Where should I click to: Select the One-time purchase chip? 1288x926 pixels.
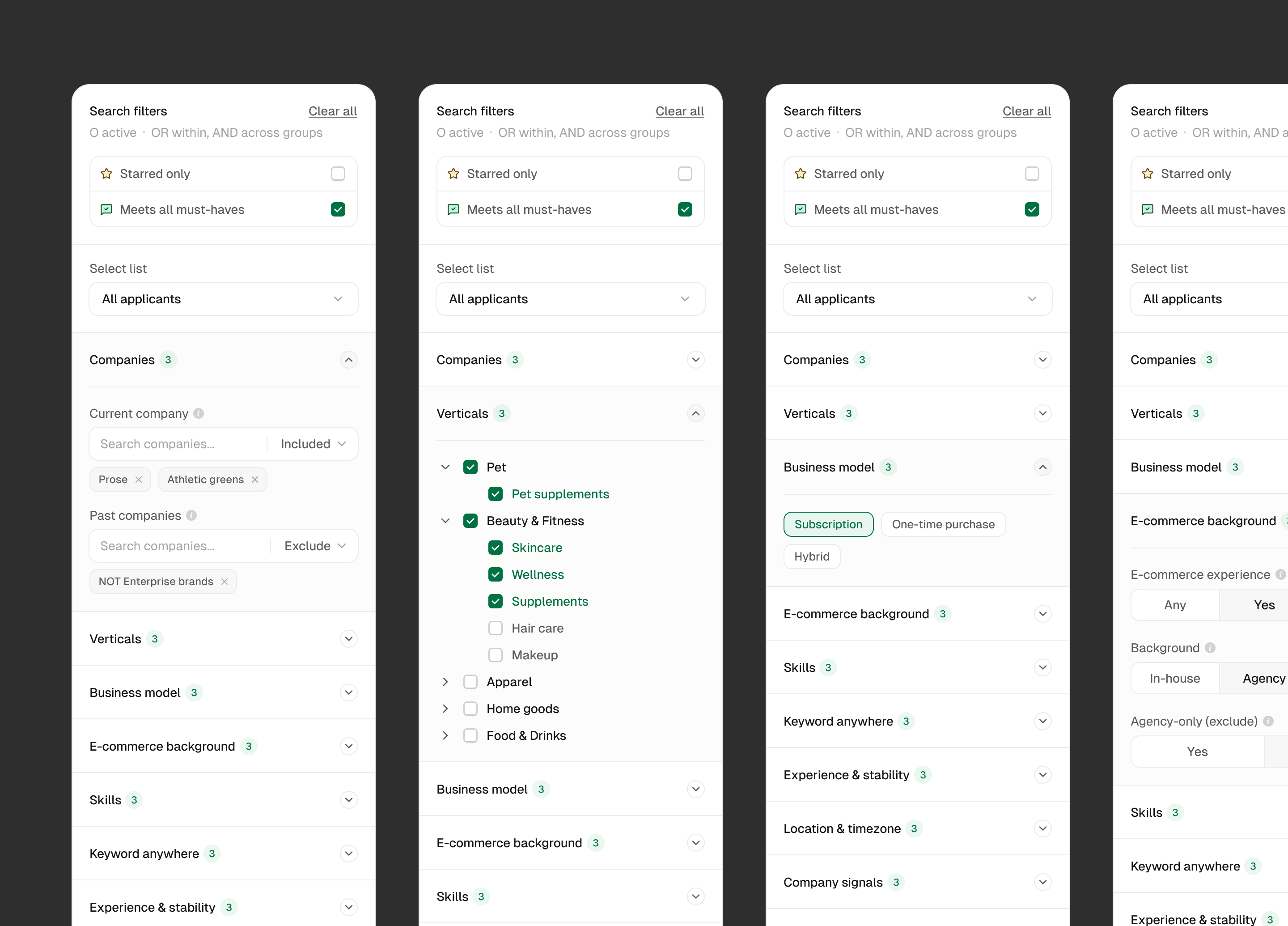943,524
